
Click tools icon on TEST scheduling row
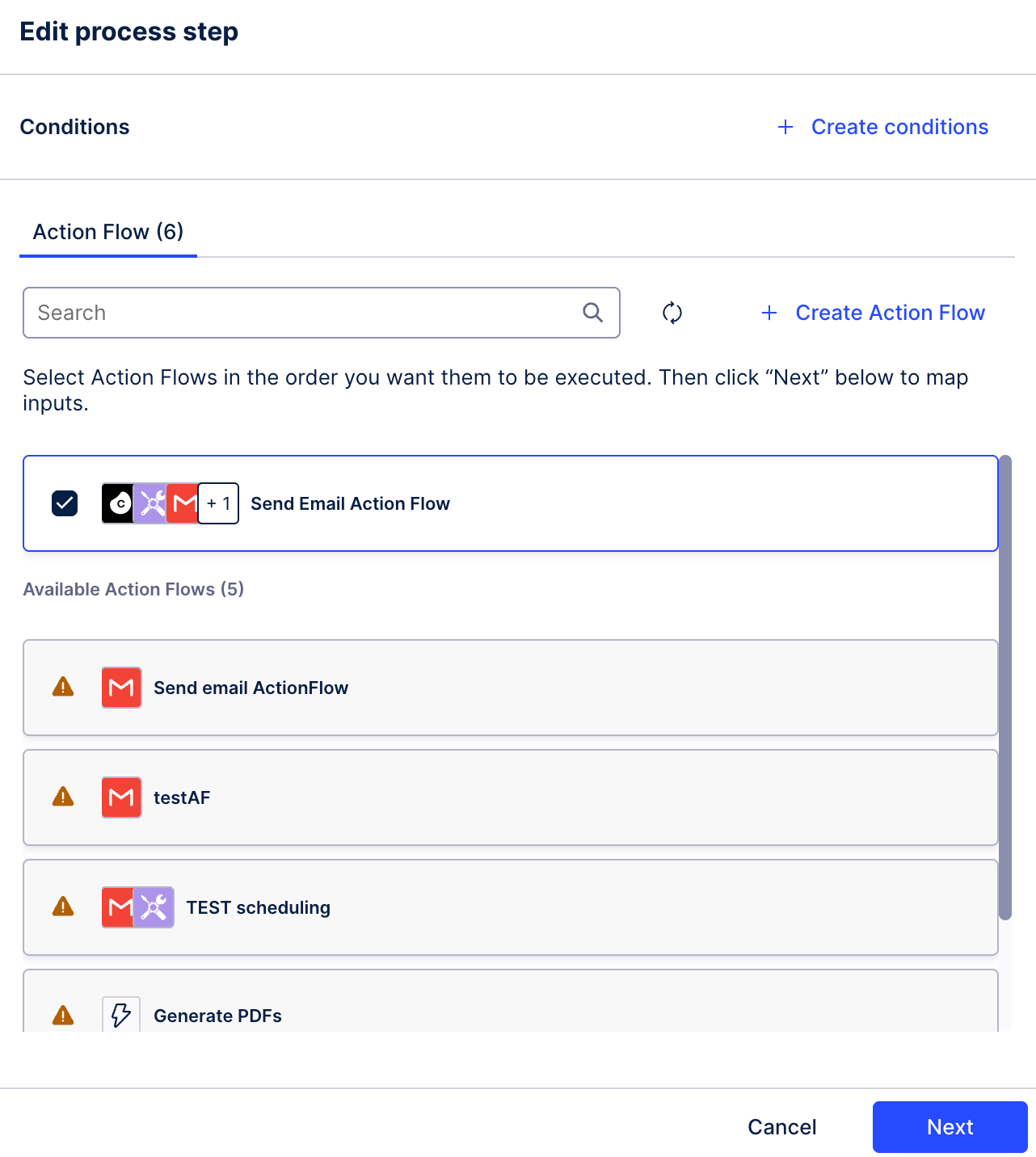click(x=154, y=907)
